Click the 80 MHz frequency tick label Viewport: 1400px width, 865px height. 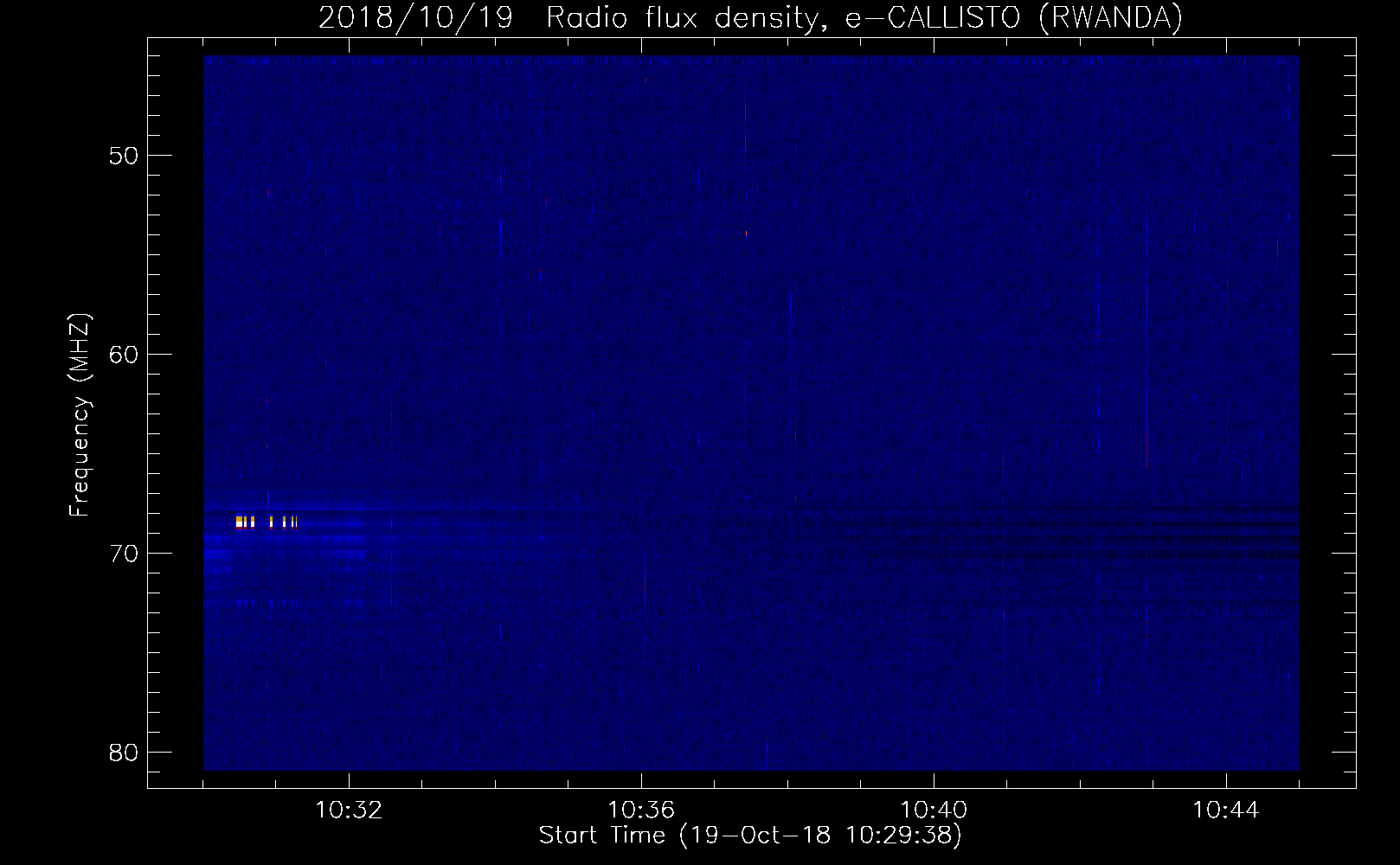[124, 753]
